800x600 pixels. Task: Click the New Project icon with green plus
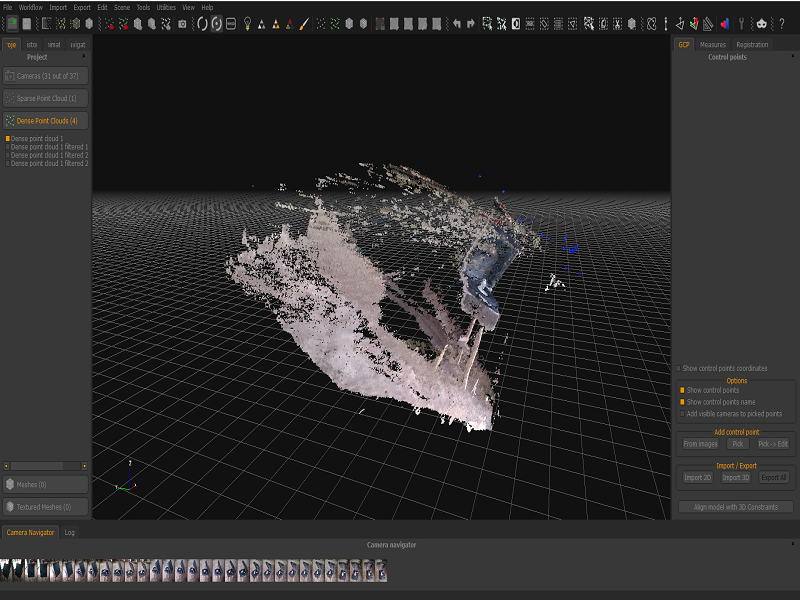click(x=12, y=23)
